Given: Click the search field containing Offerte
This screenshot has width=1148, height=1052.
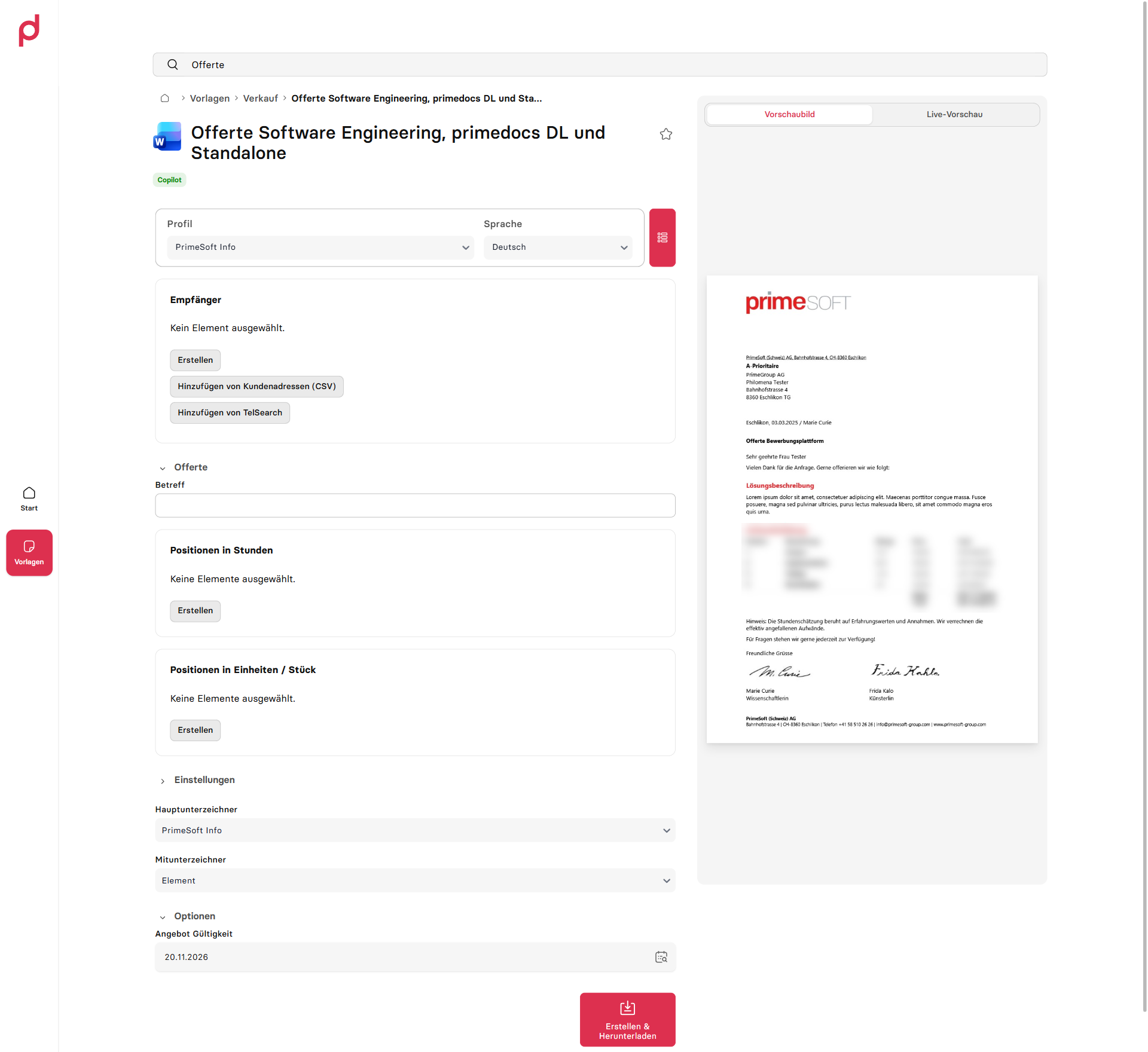Looking at the screenshot, I should 600,65.
